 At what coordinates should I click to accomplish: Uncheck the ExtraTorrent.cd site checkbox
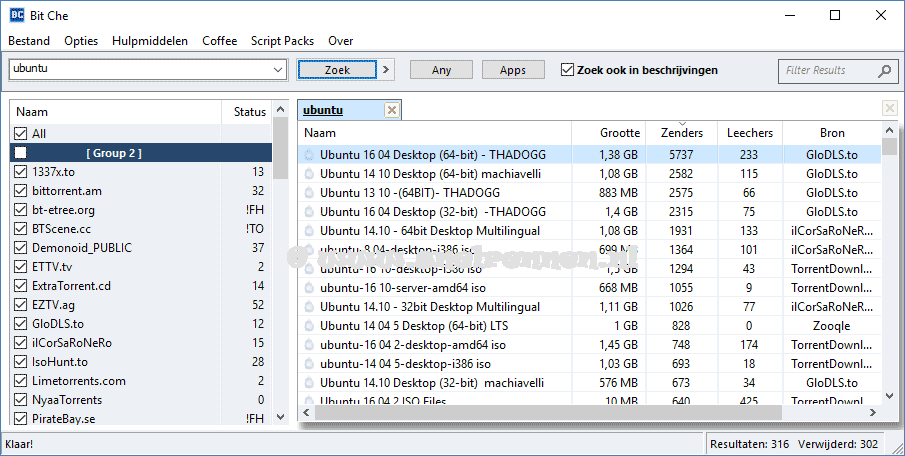[x=21, y=286]
